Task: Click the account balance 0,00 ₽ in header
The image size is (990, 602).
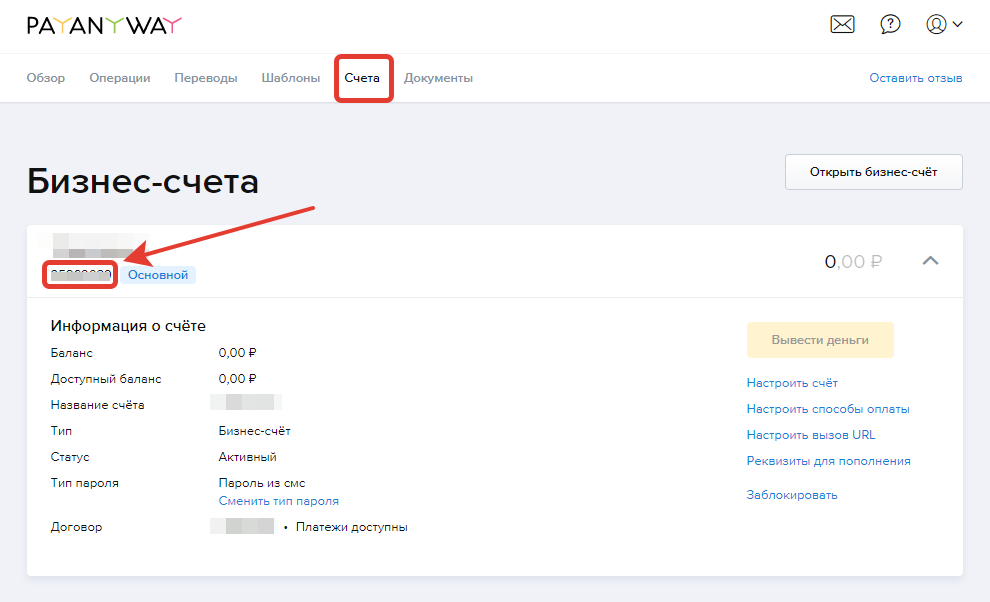Action: [x=853, y=261]
